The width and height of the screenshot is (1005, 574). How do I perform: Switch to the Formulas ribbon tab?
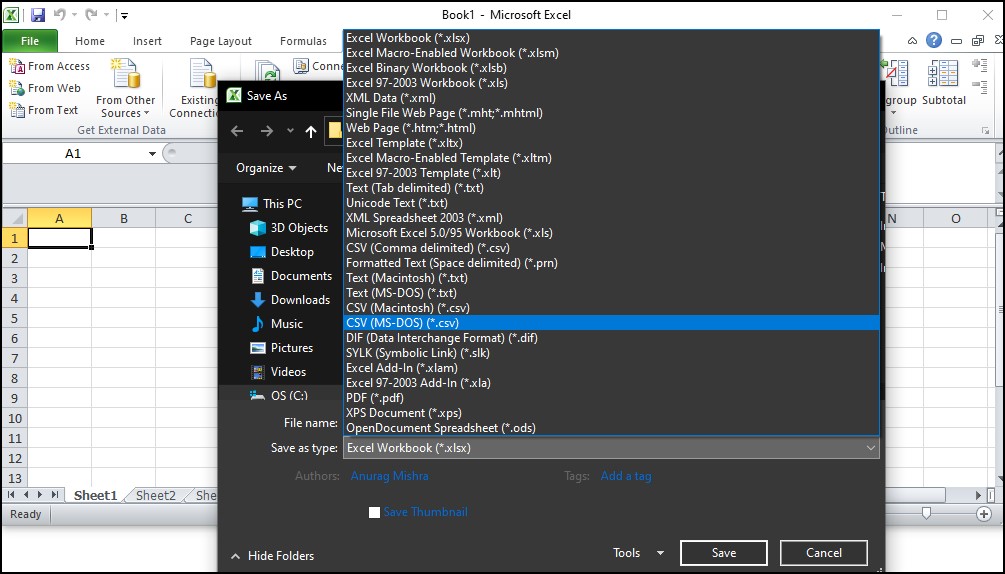pyautogui.click(x=303, y=41)
